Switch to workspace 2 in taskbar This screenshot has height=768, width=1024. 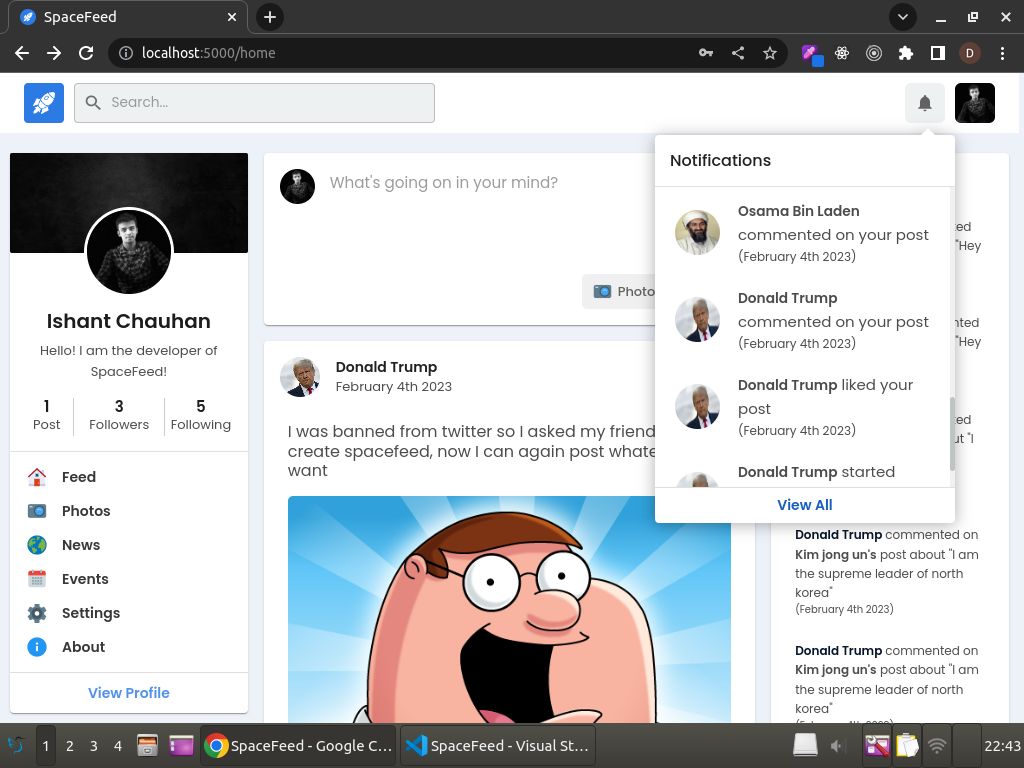(x=70, y=746)
